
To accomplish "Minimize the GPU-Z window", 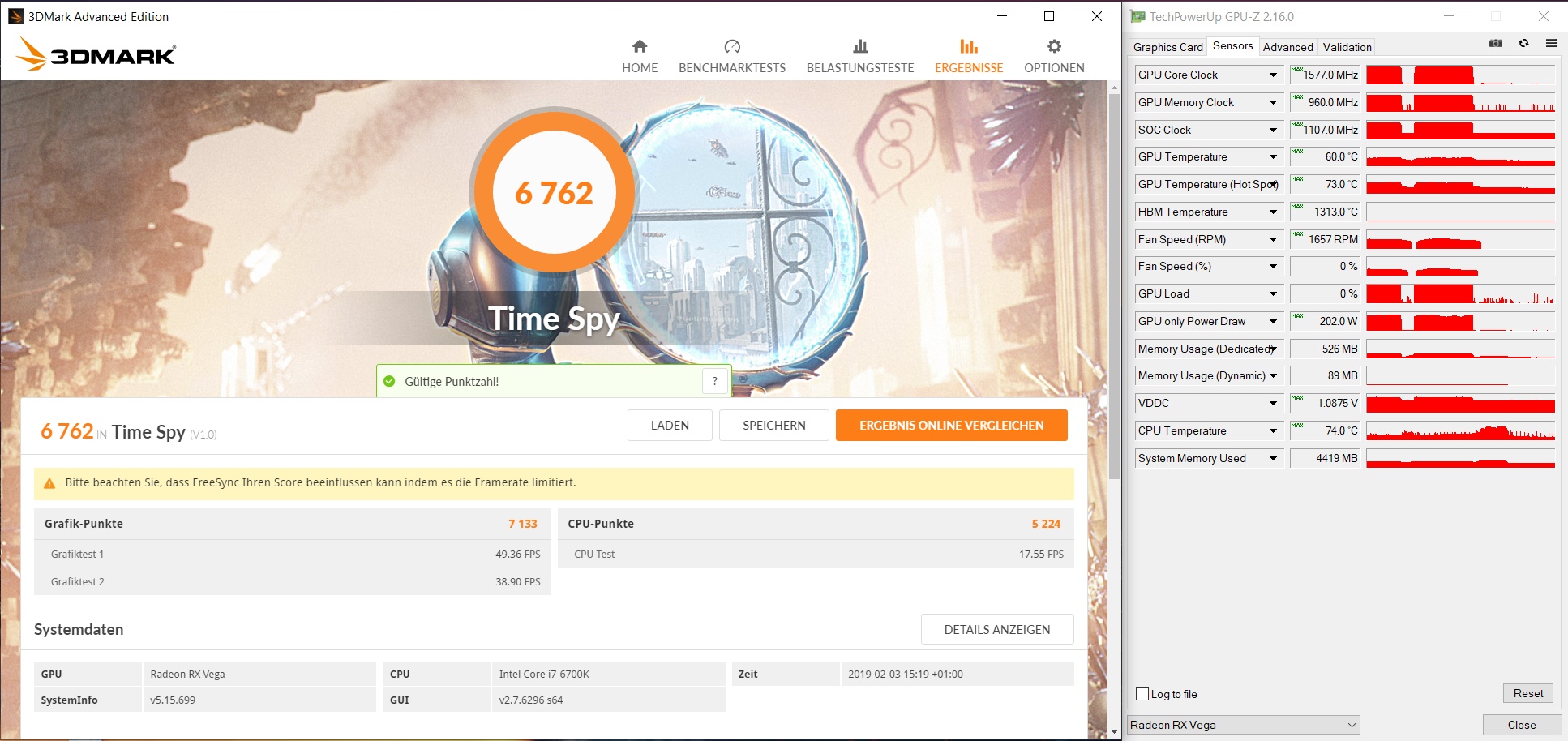I will (x=1449, y=16).
